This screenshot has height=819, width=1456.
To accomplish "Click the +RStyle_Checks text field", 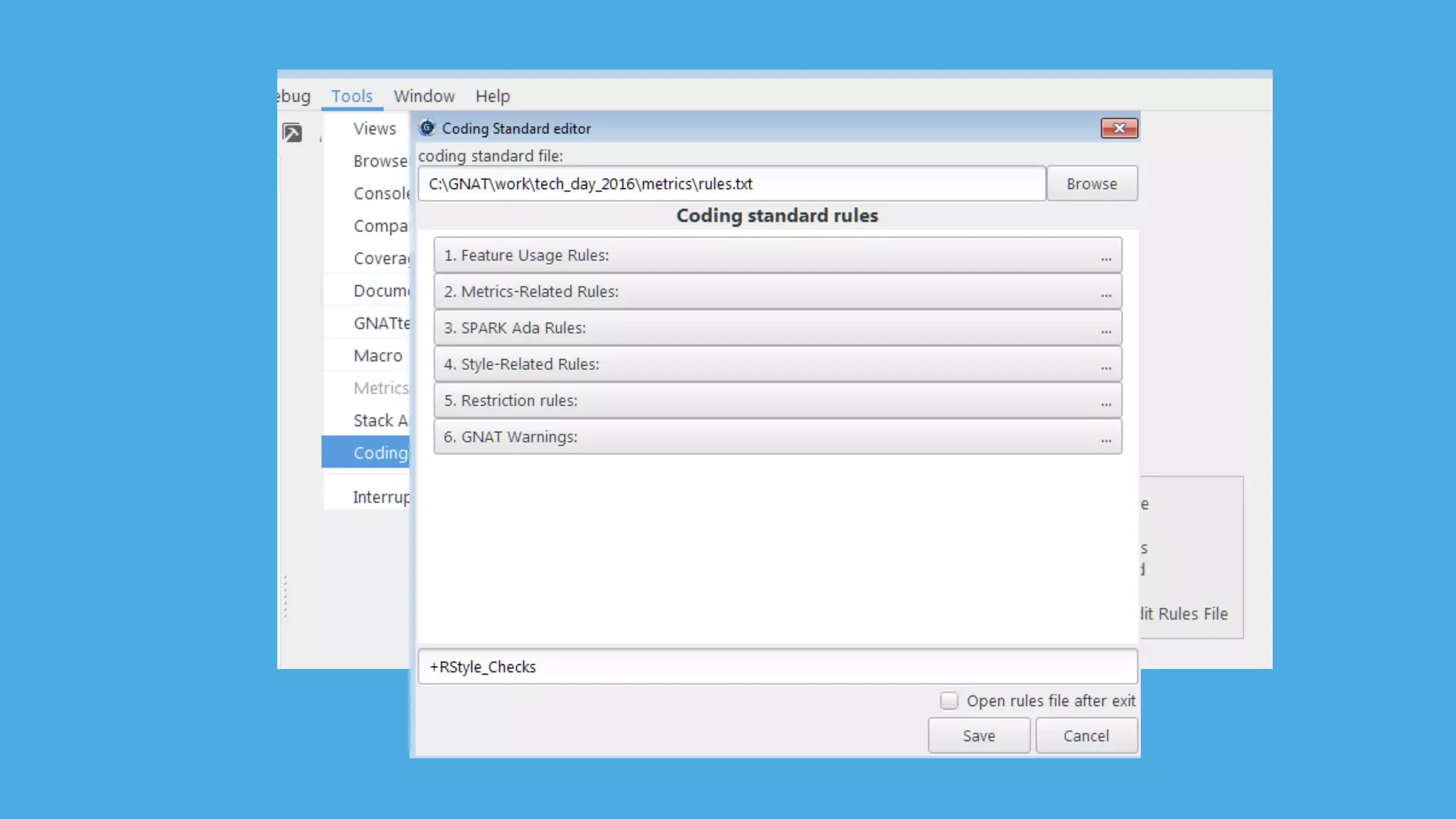I will click(x=778, y=667).
